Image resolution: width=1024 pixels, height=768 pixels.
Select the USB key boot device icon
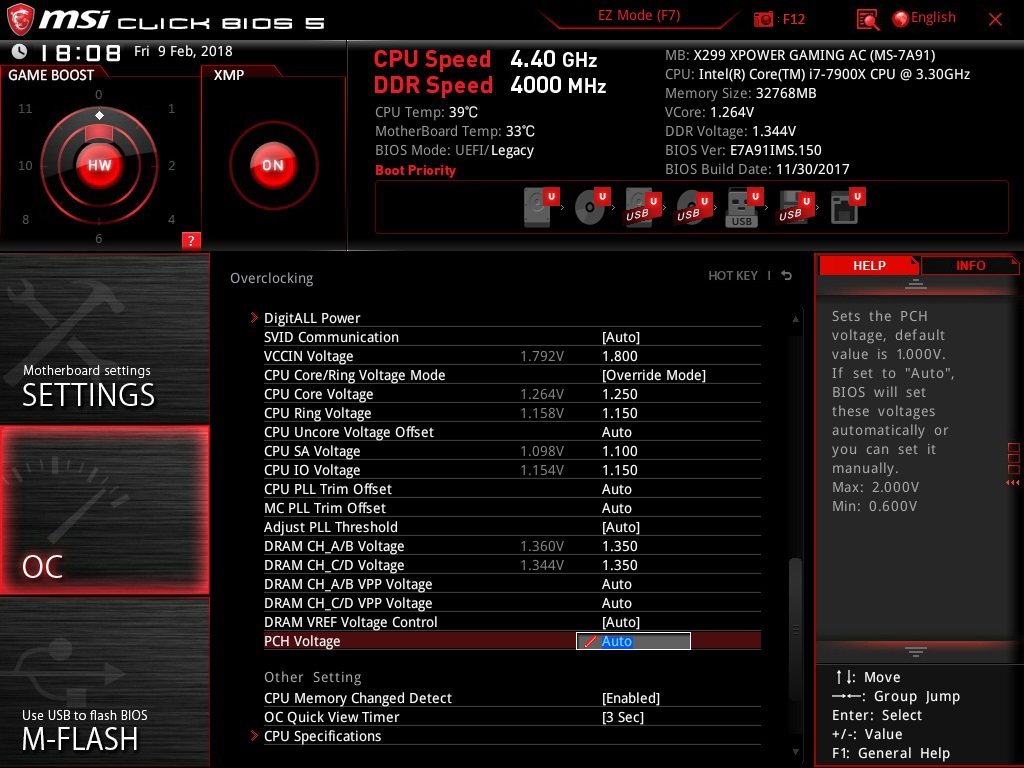point(744,206)
